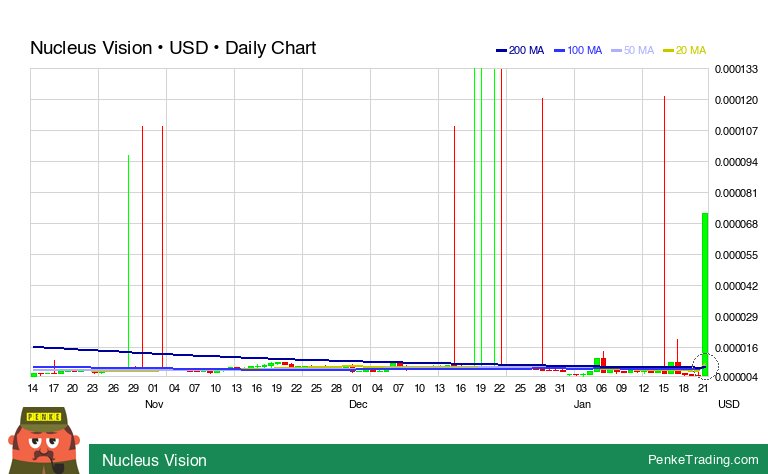Click the 0.000133 price axis label
Screen dimensions: 768x474
point(736,69)
